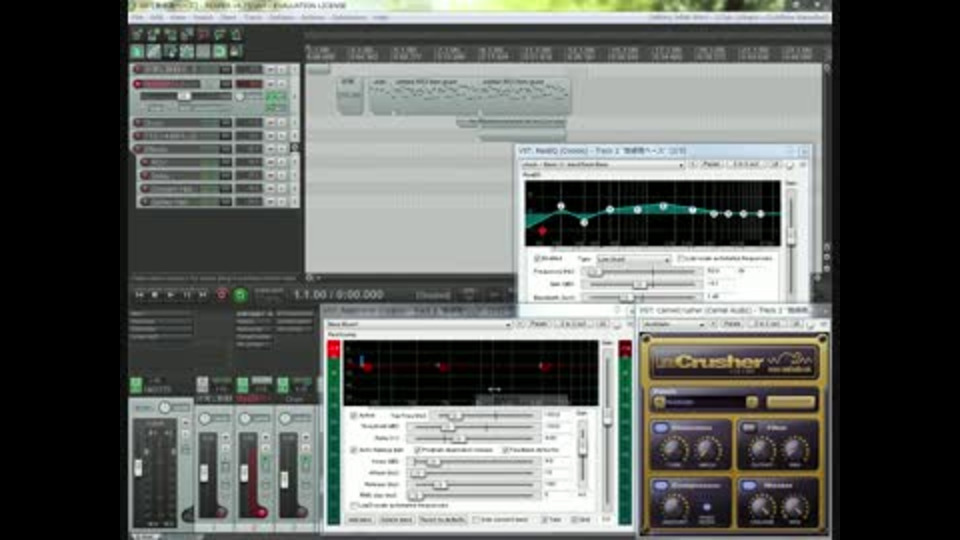
Task: Click the CamelCrusher Randomize button
Action: [x=790, y=402]
